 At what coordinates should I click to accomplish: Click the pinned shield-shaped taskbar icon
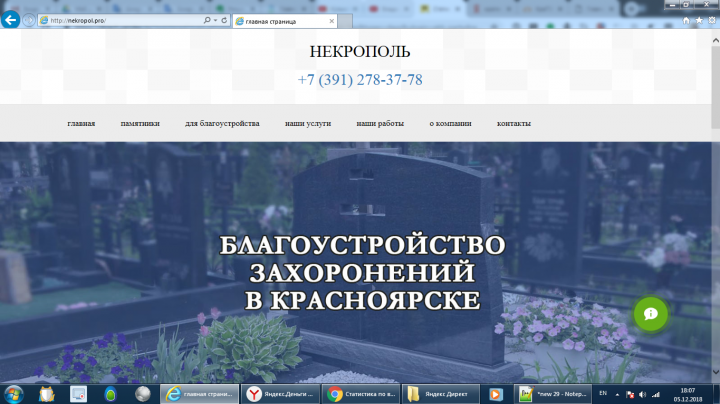tap(46, 394)
